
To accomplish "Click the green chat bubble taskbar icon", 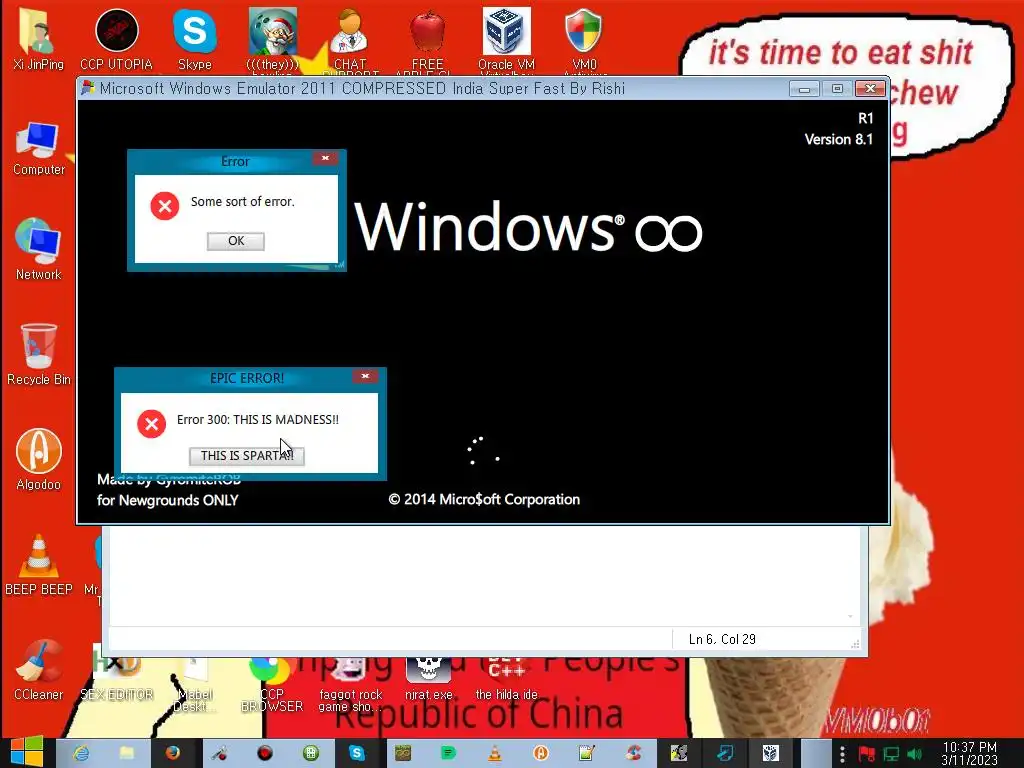I will (449, 753).
